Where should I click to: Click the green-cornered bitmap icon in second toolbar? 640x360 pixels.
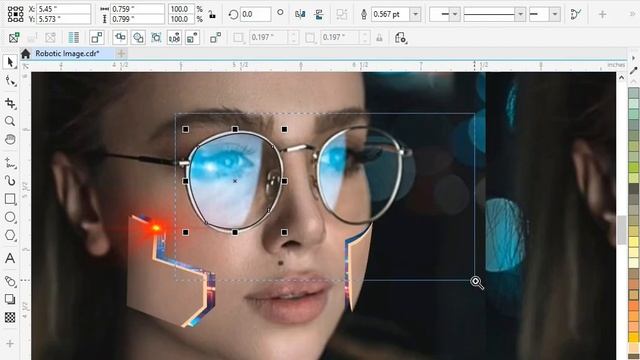[14, 38]
